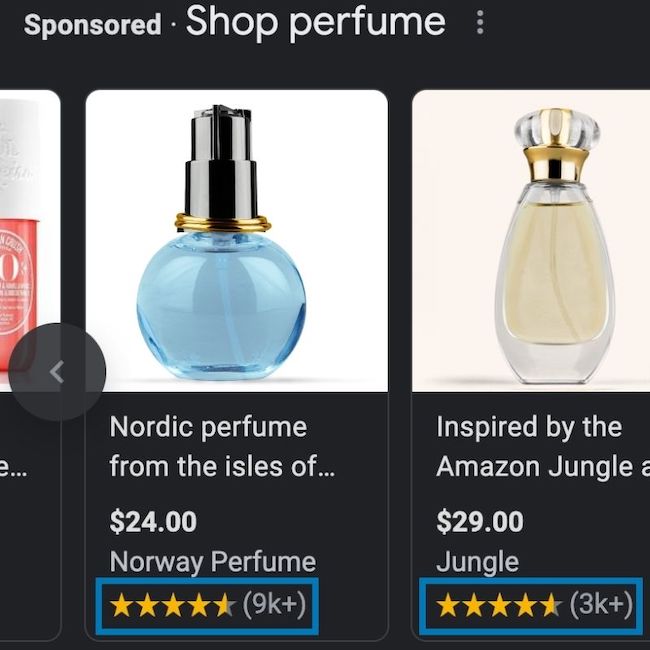The height and width of the screenshot is (650, 650).
Task: Click the previous arrow on the carousel
Action: (57, 372)
